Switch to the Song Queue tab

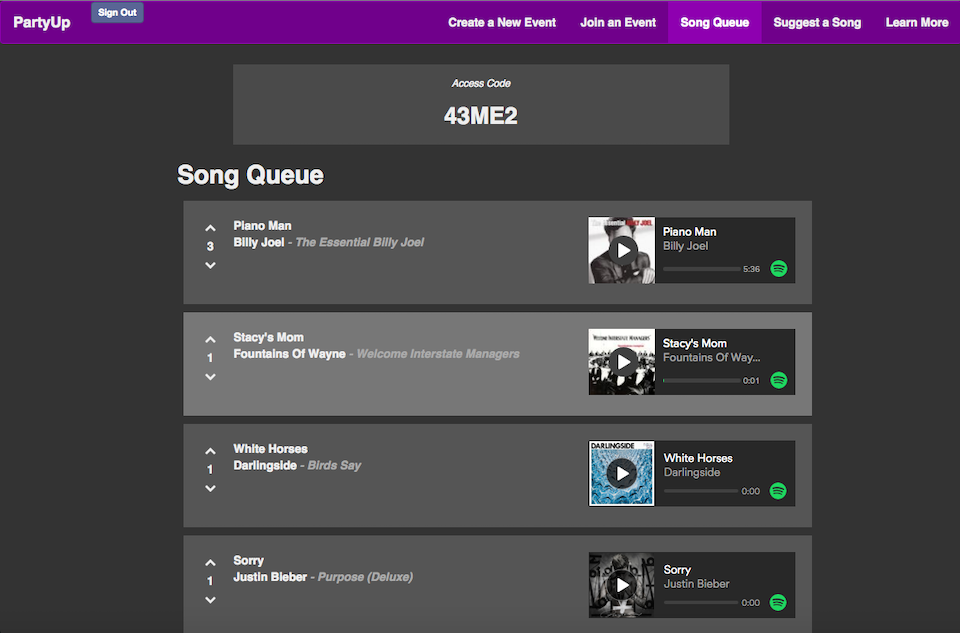coord(714,23)
